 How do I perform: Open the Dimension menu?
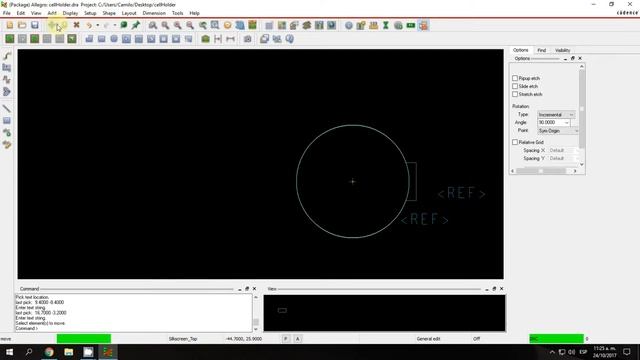(154, 13)
